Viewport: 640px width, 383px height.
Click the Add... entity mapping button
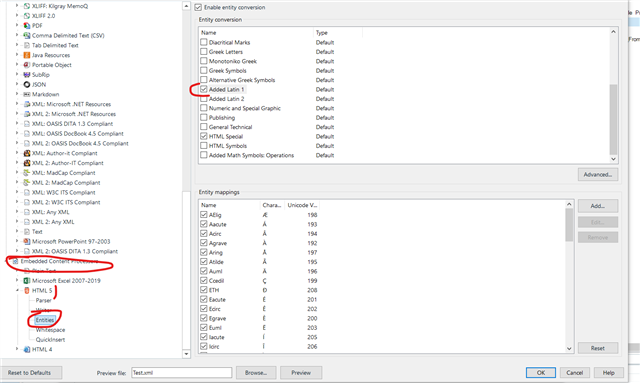[x=598, y=206]
